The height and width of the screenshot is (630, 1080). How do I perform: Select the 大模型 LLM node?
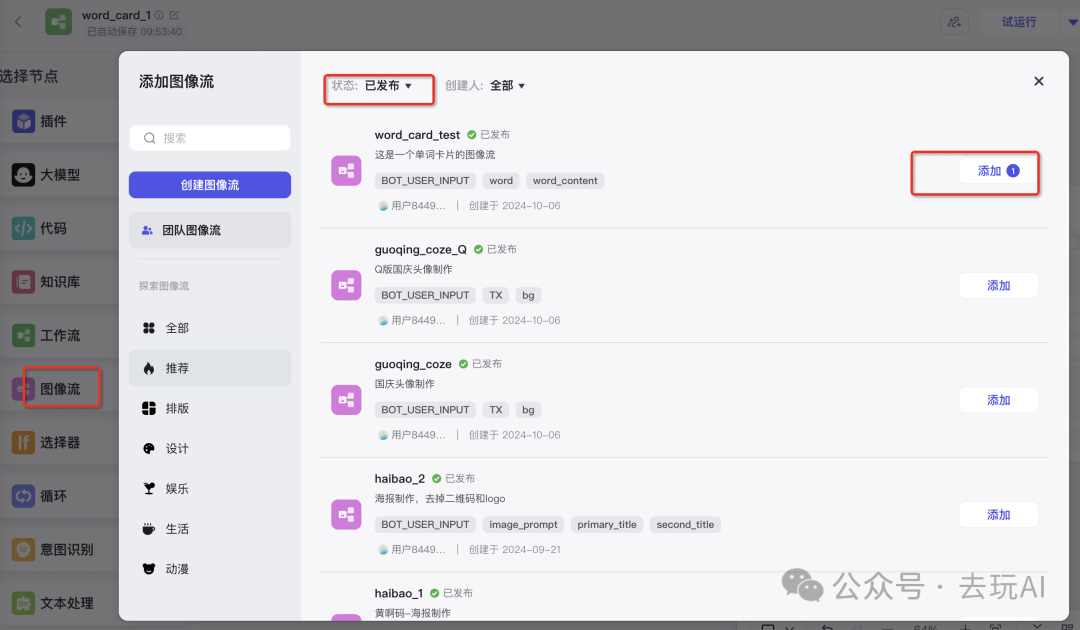59,175
